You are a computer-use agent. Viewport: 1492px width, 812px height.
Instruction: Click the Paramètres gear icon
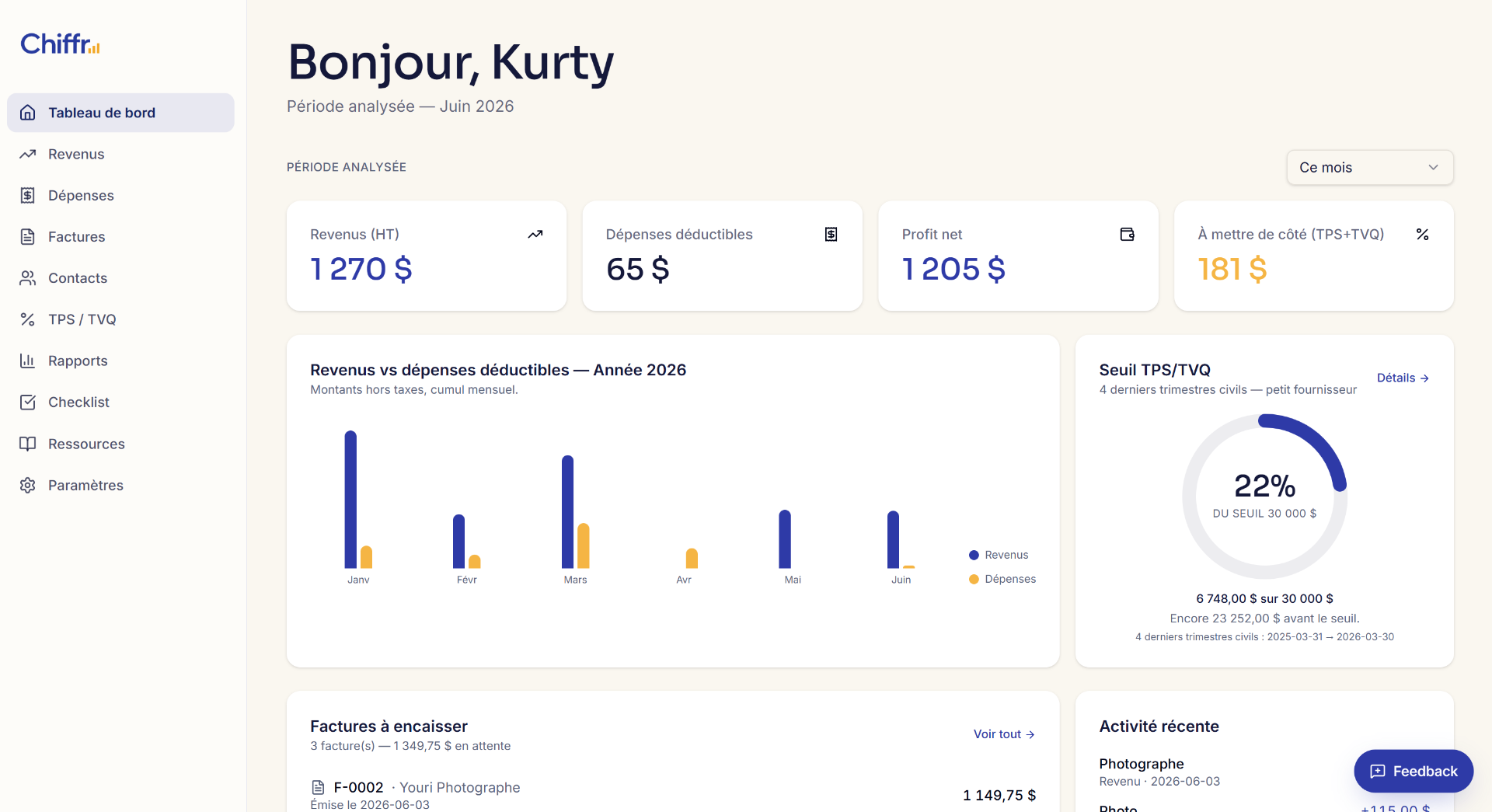click(28, 485)
